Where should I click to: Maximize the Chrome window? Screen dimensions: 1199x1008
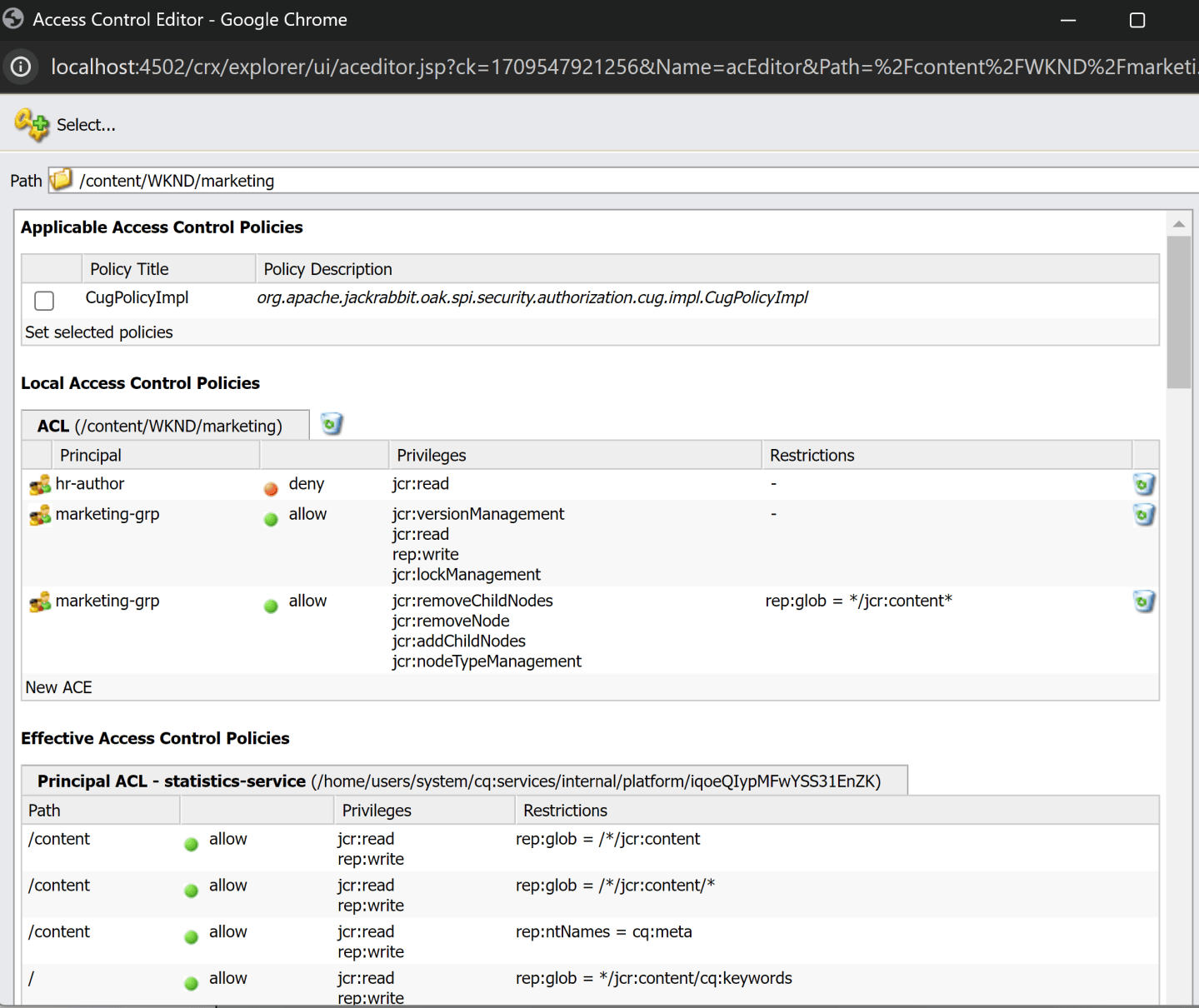[1137, 20]
